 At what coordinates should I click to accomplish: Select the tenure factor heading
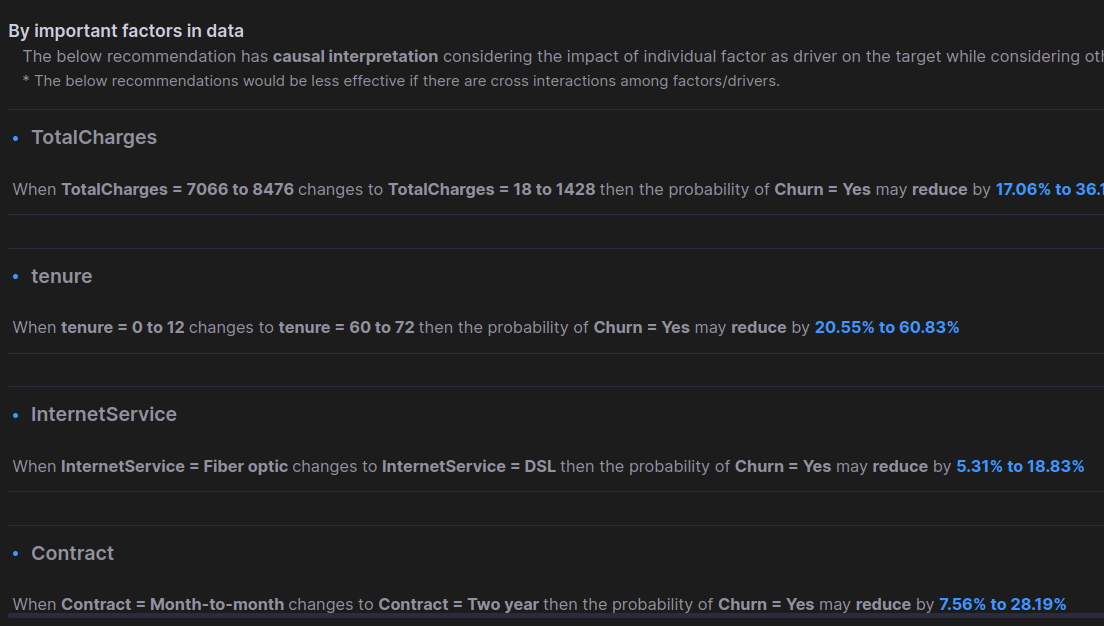(x=61, y=276)
